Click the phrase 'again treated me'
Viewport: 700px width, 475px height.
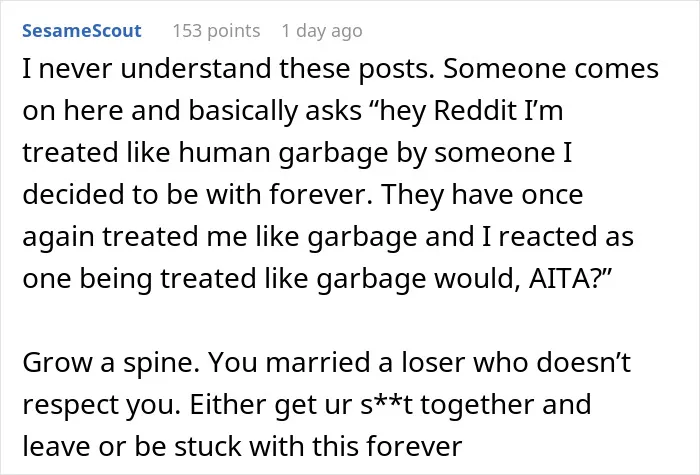pos(134,237)
